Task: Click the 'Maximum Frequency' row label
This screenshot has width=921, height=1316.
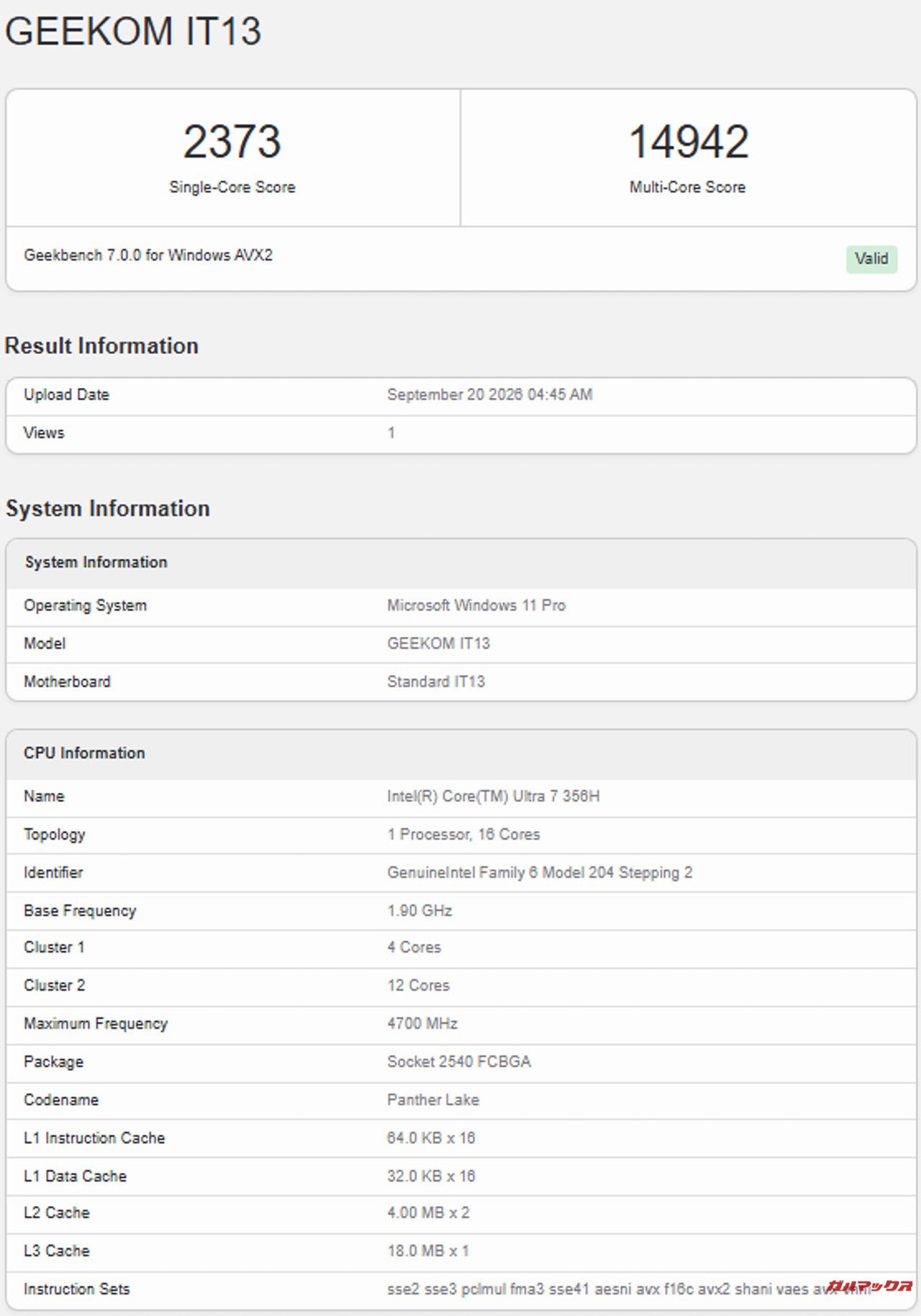Action: click(96, 1024)
